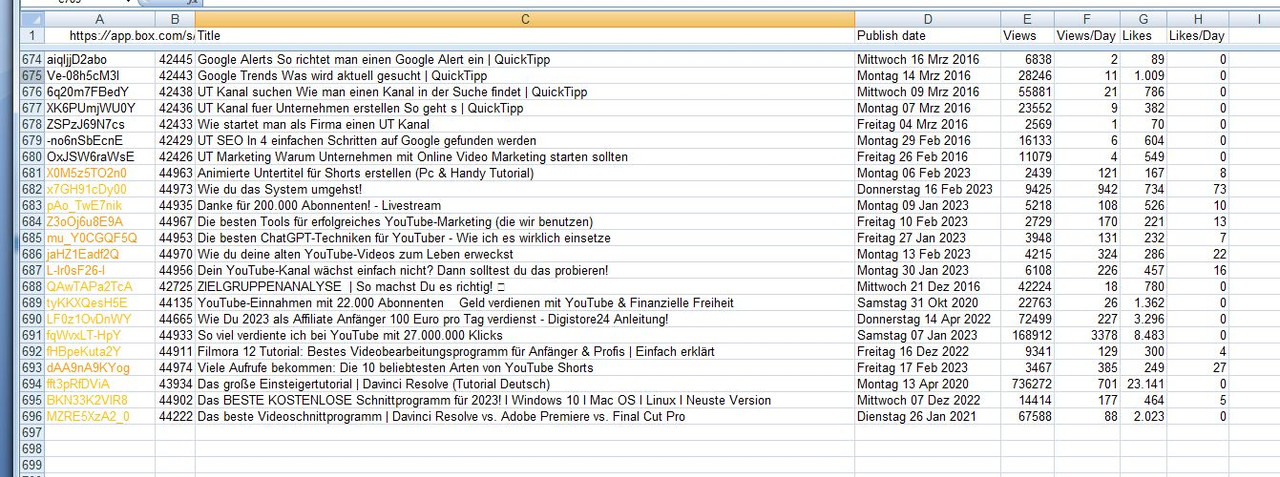Screen dimensions: 1280x477
Task: Click the Likes value 23.141
Action: pos(1145,384)
